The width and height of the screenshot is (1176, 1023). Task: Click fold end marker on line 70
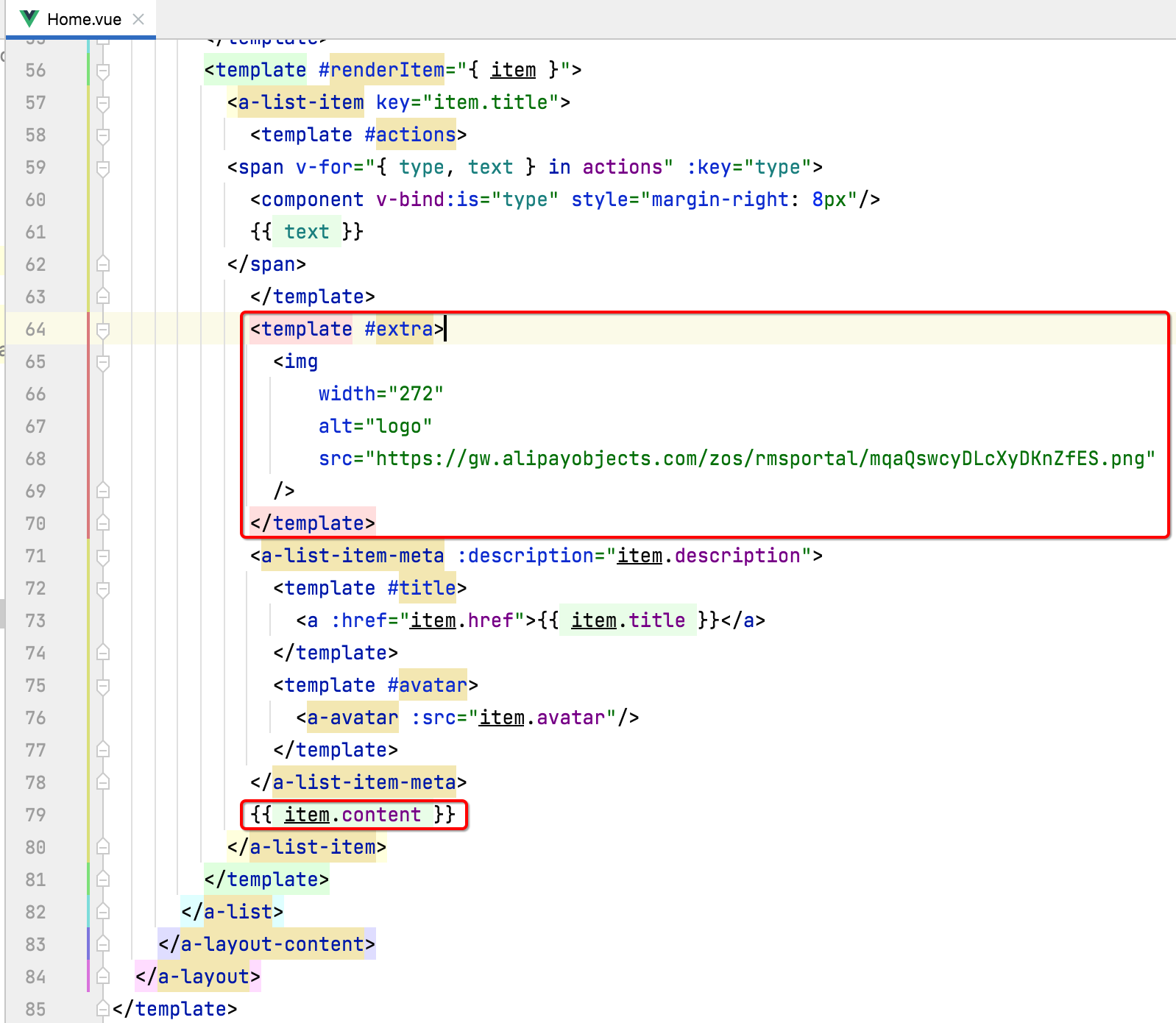[x=103, y=523]
